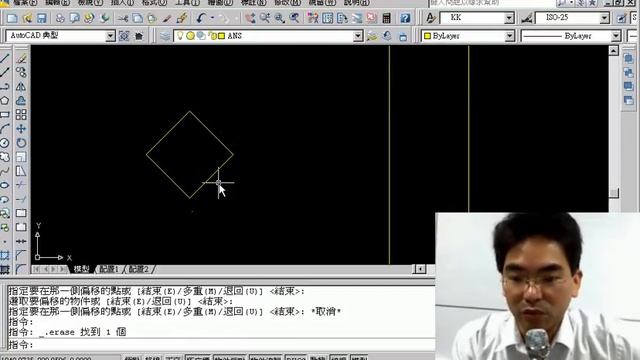The height and width of the screenshot is (360, 640).
Task: Open the QuickCalc calculator
Action: click(x=386, y=18)
